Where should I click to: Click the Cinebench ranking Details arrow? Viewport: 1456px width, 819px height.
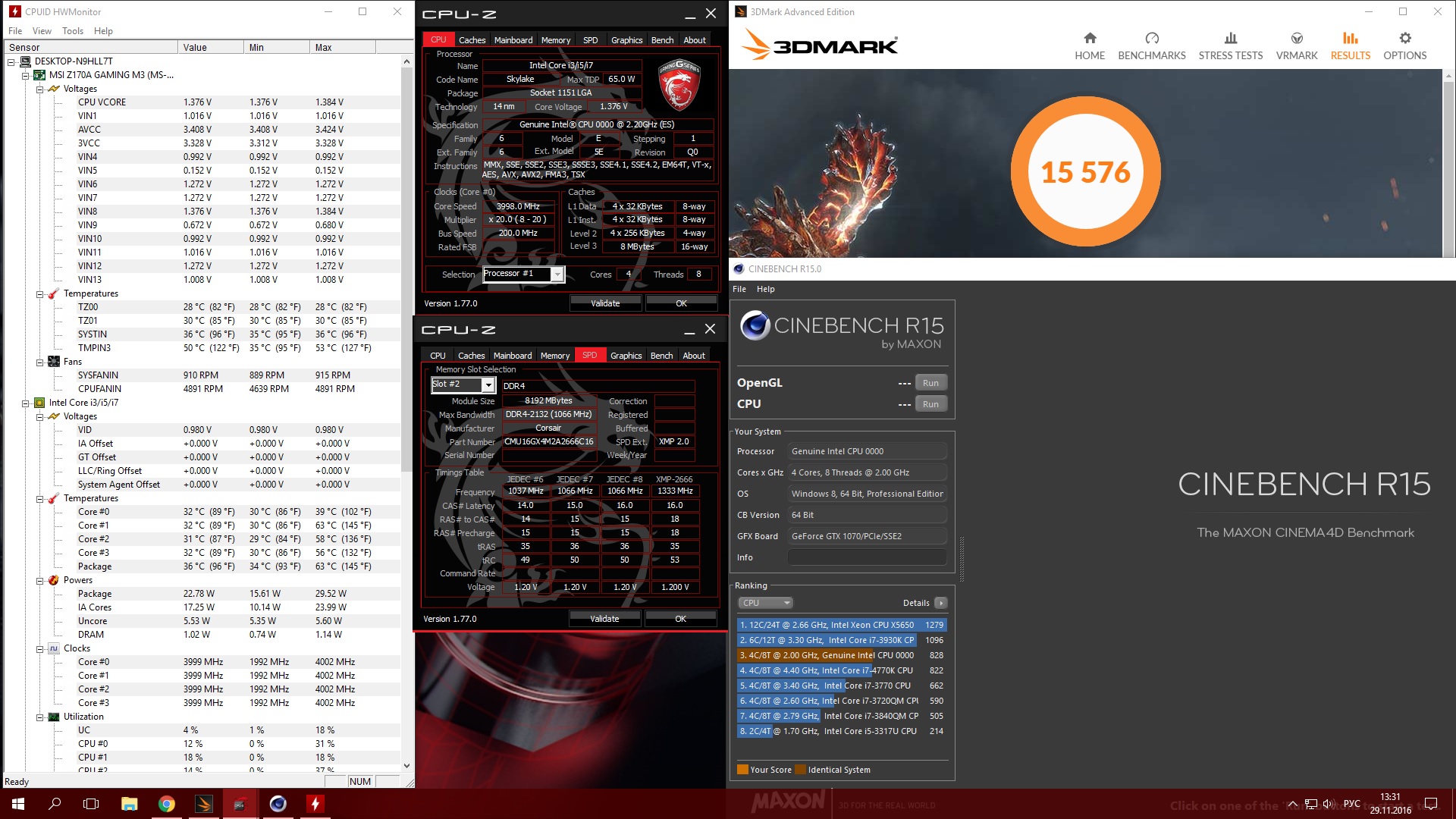[x=940, y=603]
